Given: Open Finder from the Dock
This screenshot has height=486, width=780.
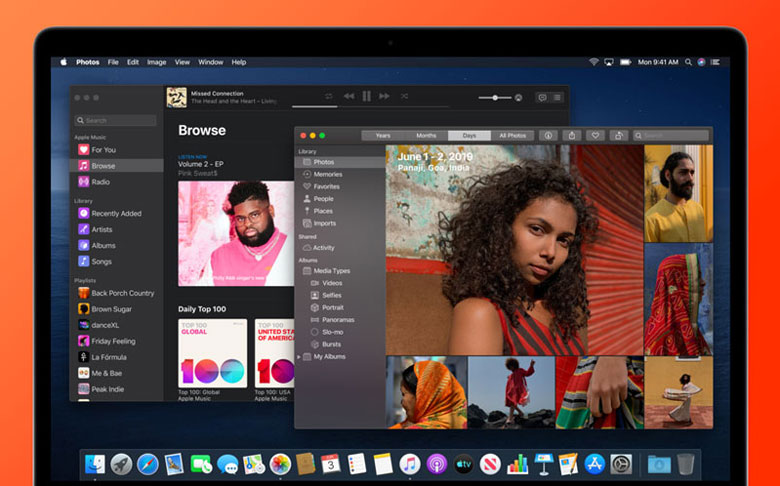Looking at the screenshot, I should coord(95,464).
